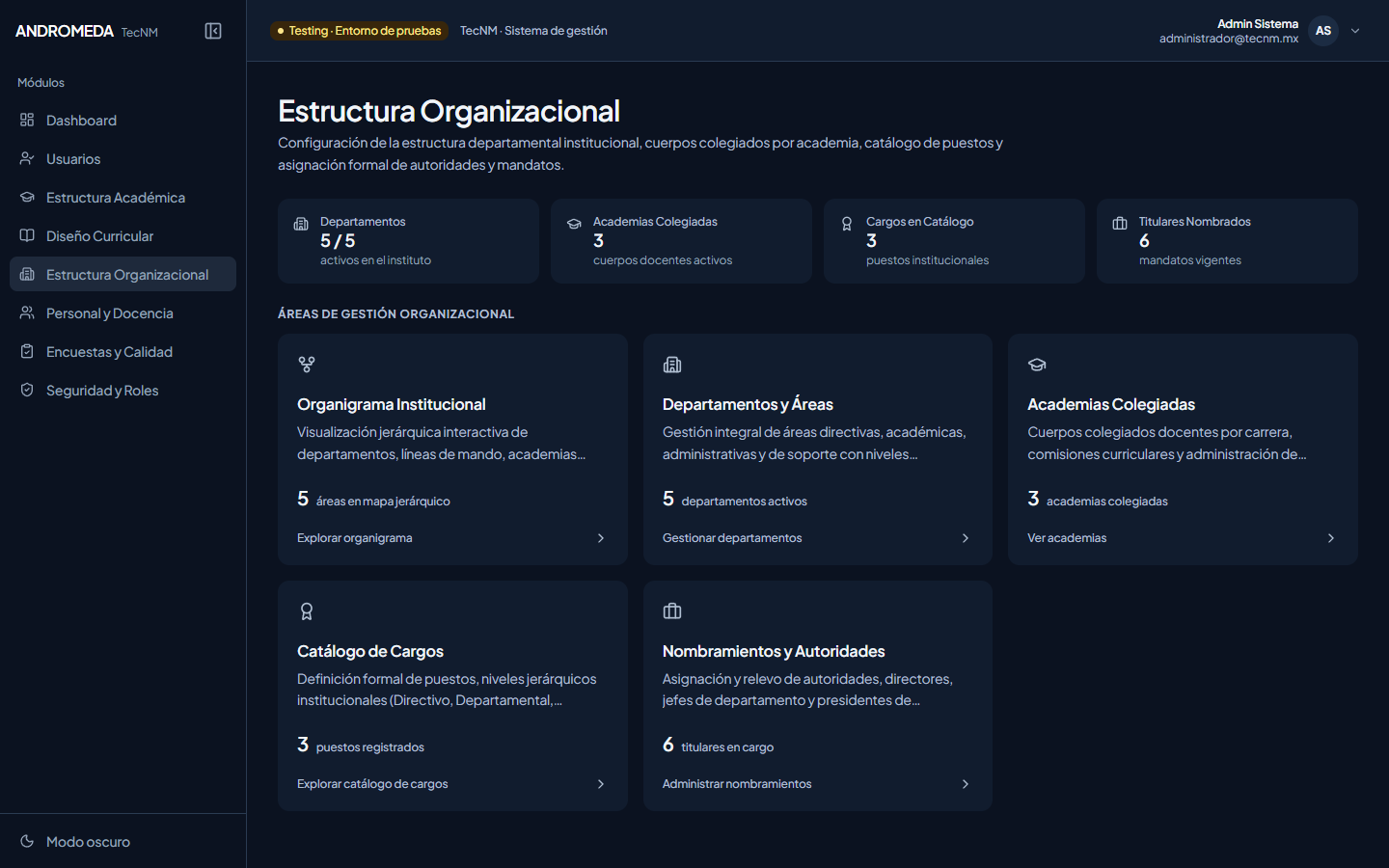
Task: Click the 'mandatos vigentes' stat text
Action: pyautogui.click(x=1190, y=260)
